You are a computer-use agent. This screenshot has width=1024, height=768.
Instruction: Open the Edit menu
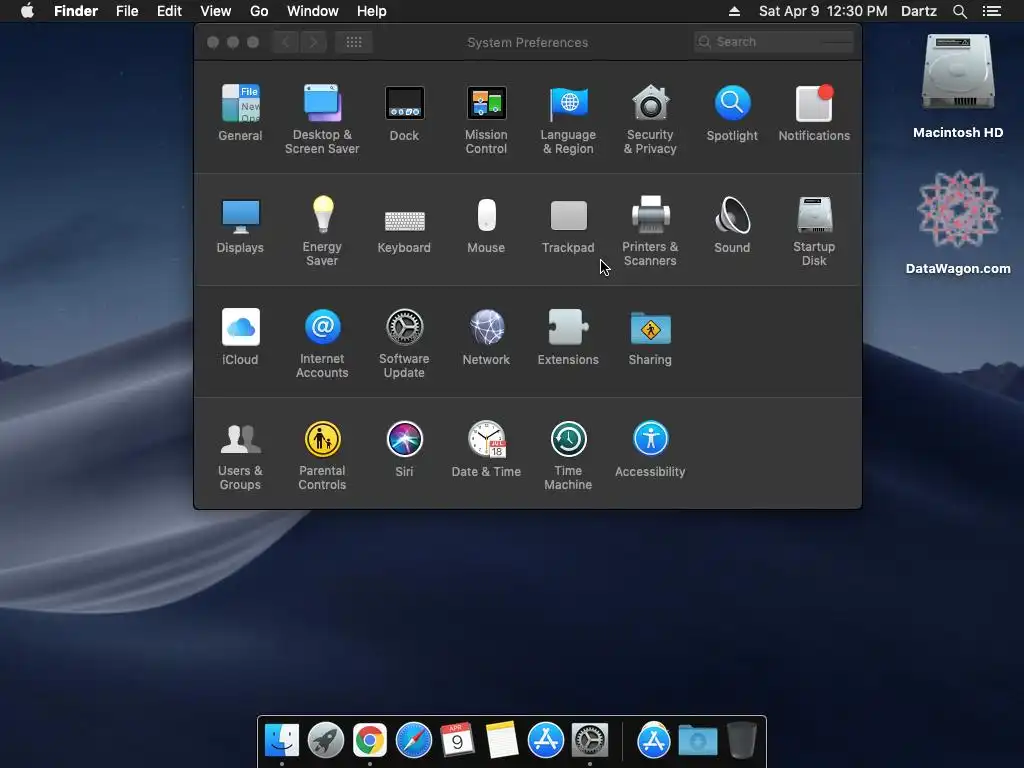tap(169, 11)
